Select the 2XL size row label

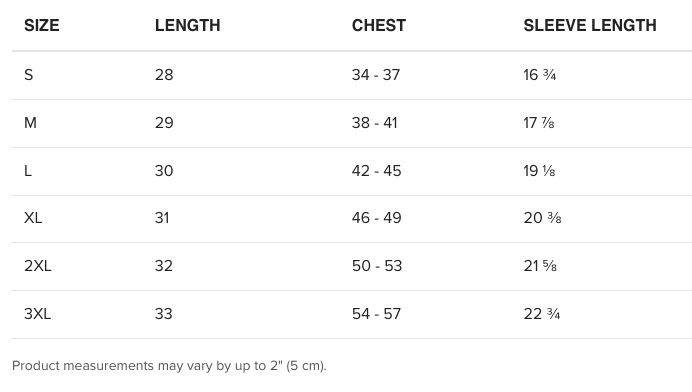tap(38, 266)
